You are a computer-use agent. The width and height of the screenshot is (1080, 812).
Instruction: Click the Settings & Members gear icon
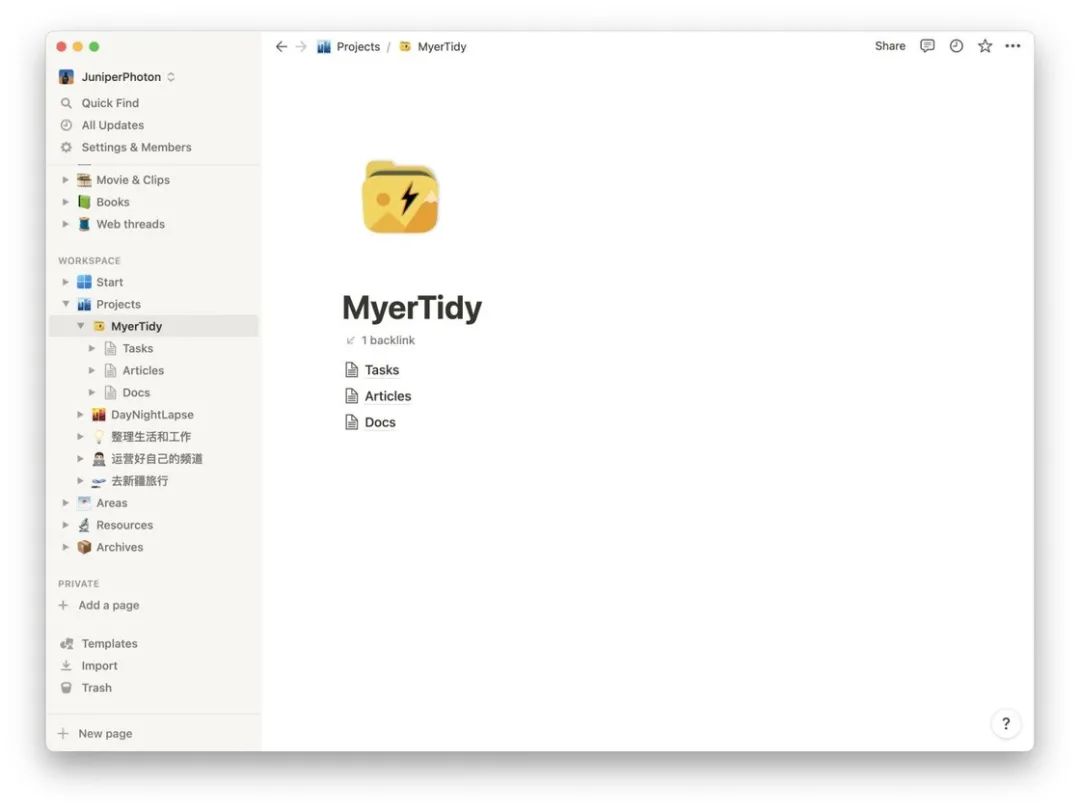click(66, 147)
